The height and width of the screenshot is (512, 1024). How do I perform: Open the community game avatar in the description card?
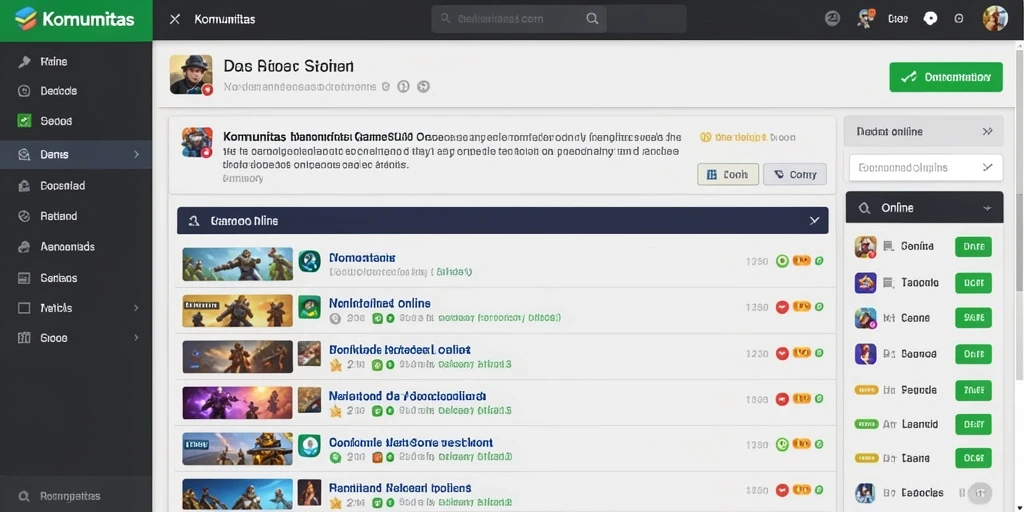197,142
